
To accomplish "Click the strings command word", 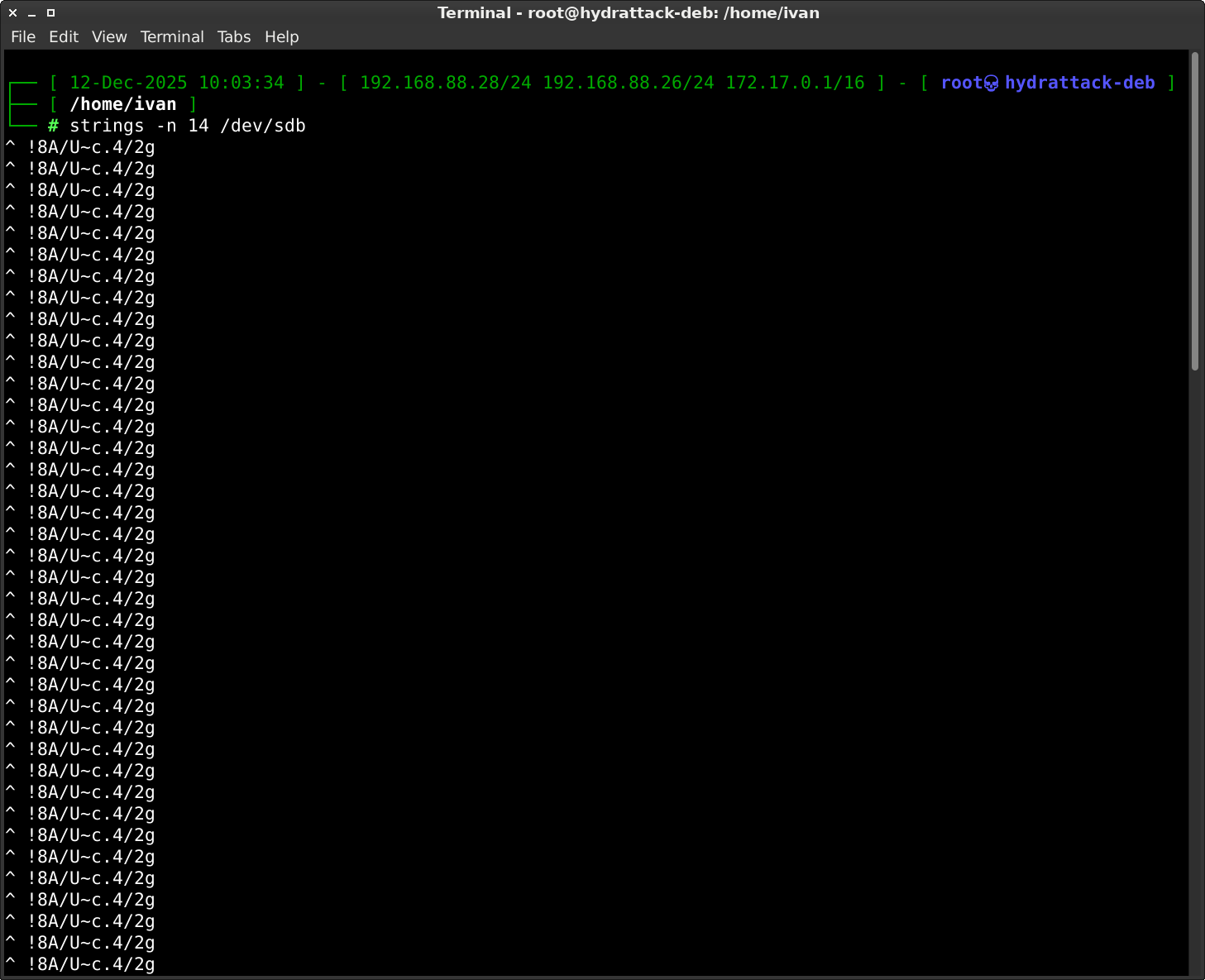I will 107,126.
